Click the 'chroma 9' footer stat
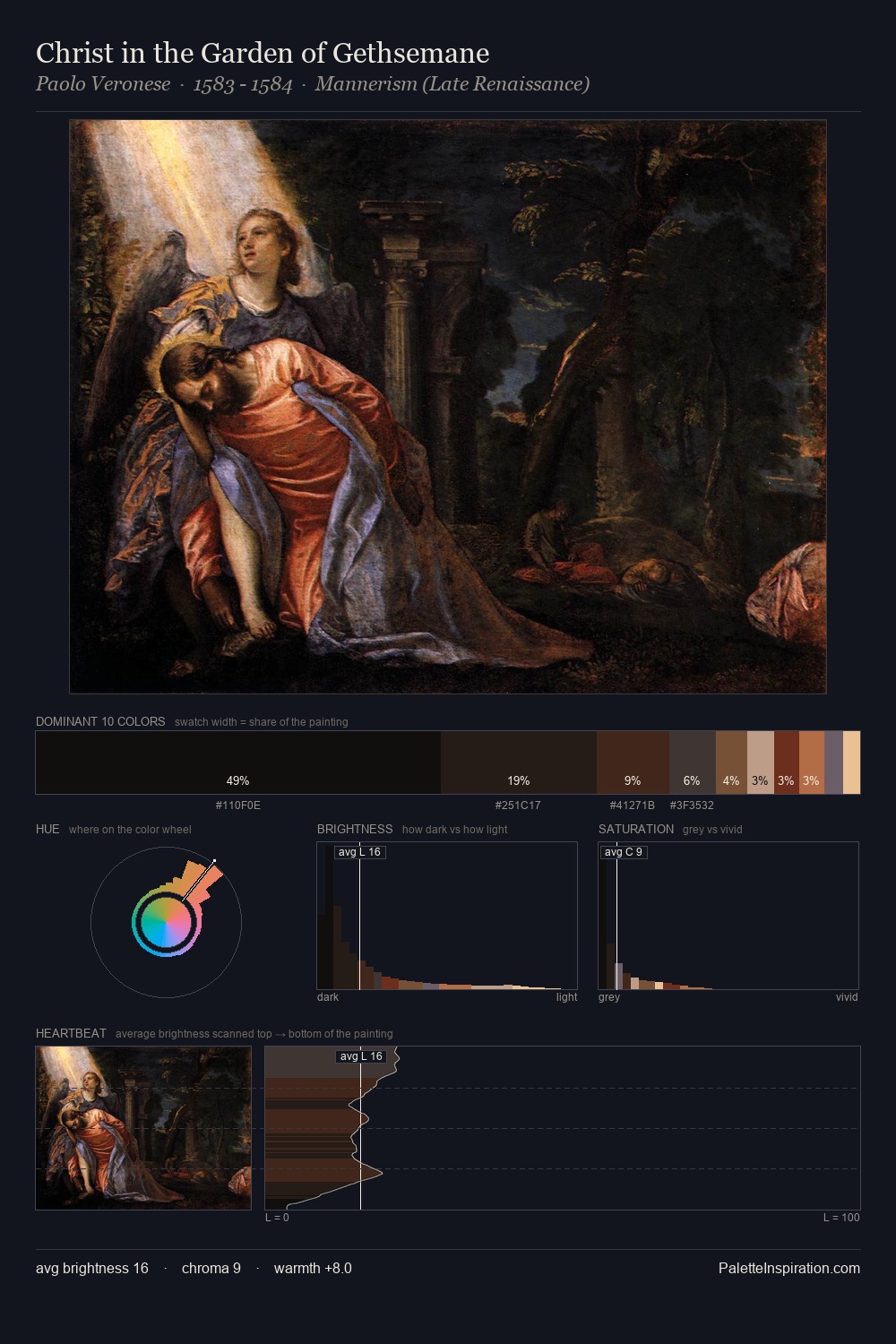896x1344 pixels. point(211,1268)
